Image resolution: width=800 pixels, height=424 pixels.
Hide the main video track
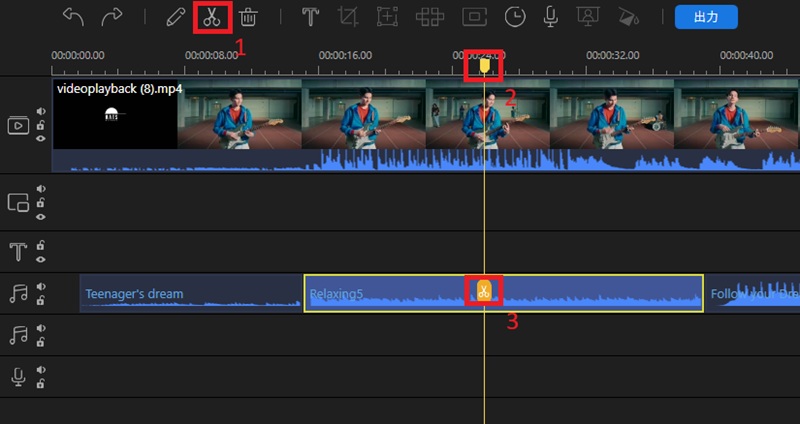tap(41, 139)
